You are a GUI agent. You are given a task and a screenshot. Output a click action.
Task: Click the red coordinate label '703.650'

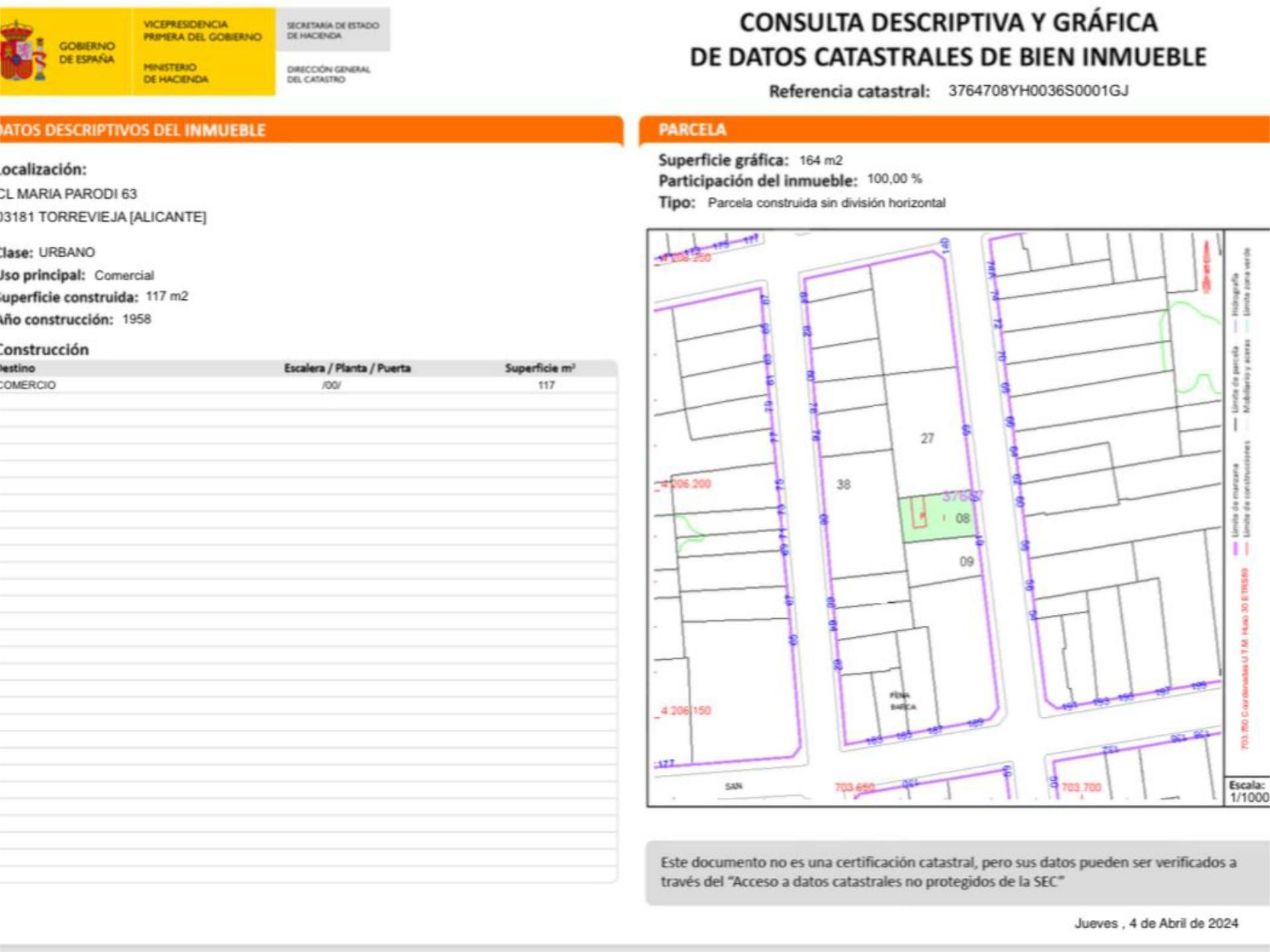[x=854, y=787]
